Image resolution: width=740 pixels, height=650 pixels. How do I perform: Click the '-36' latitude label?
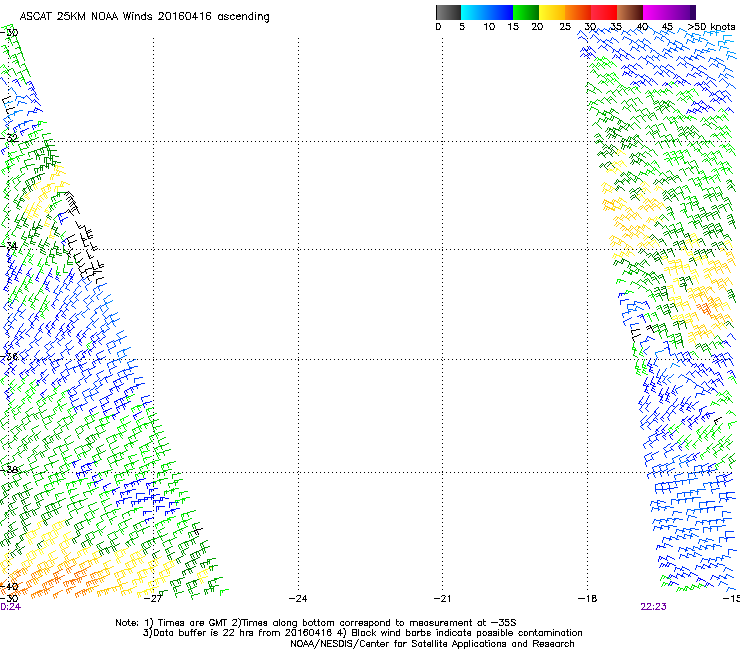9,356
